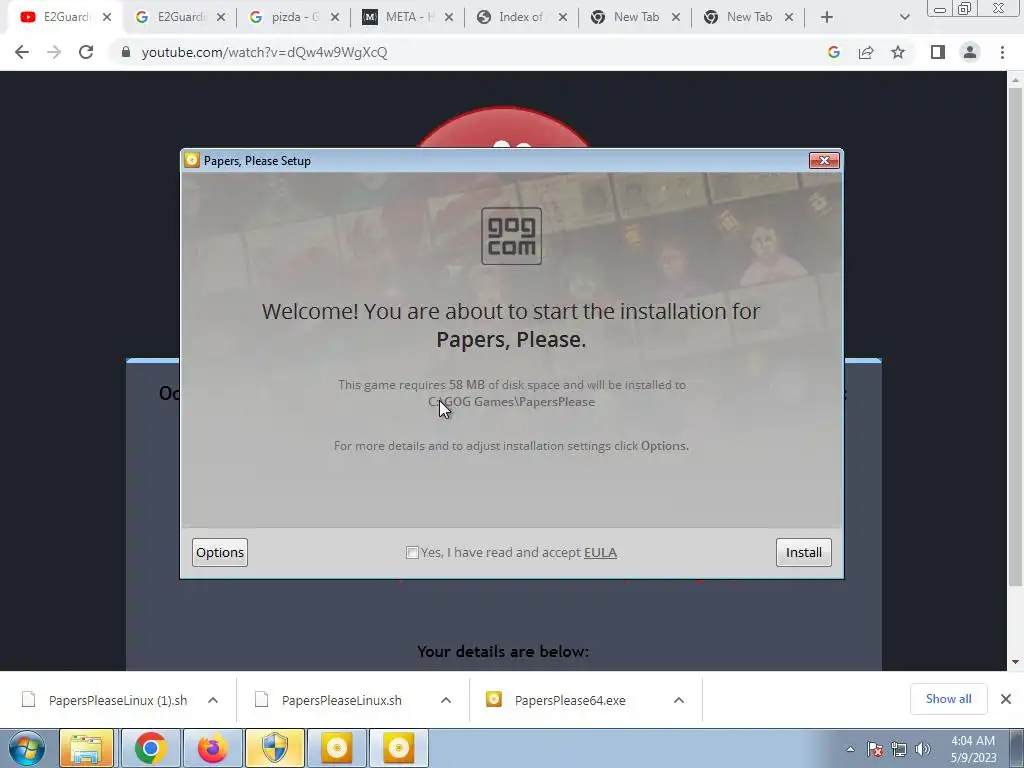
Task: Switch to the YouTube E2Guardian tab
Action: (65, 17)
